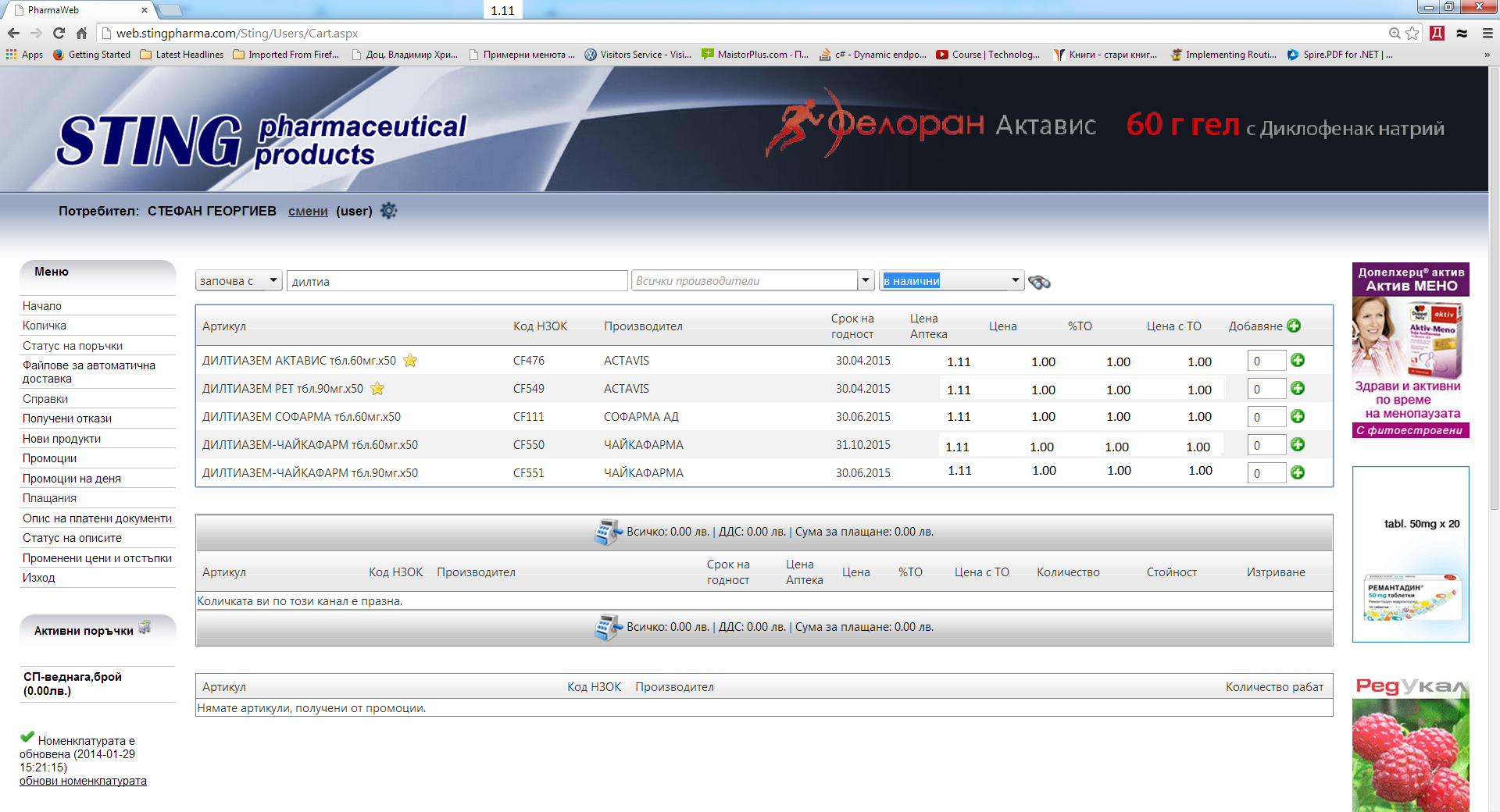Open Нови продукти menu item

62,439
